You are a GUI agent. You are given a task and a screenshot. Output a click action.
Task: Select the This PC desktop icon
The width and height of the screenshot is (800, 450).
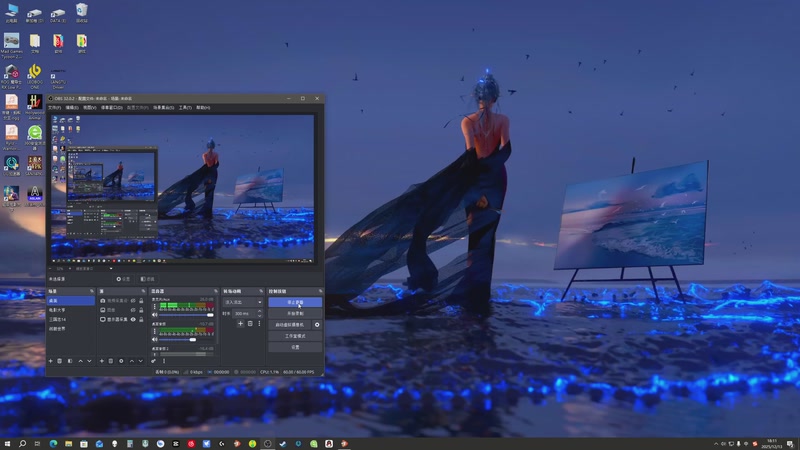click(11, 13)
